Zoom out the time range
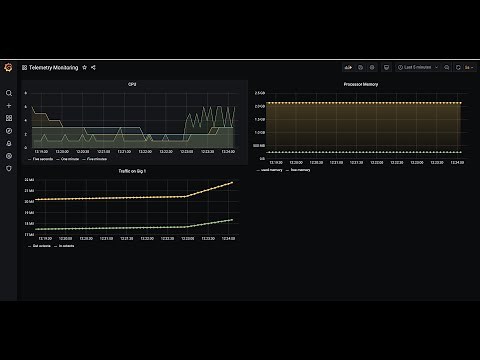Screen dimensions: 480x360 [x=447, y=67]
